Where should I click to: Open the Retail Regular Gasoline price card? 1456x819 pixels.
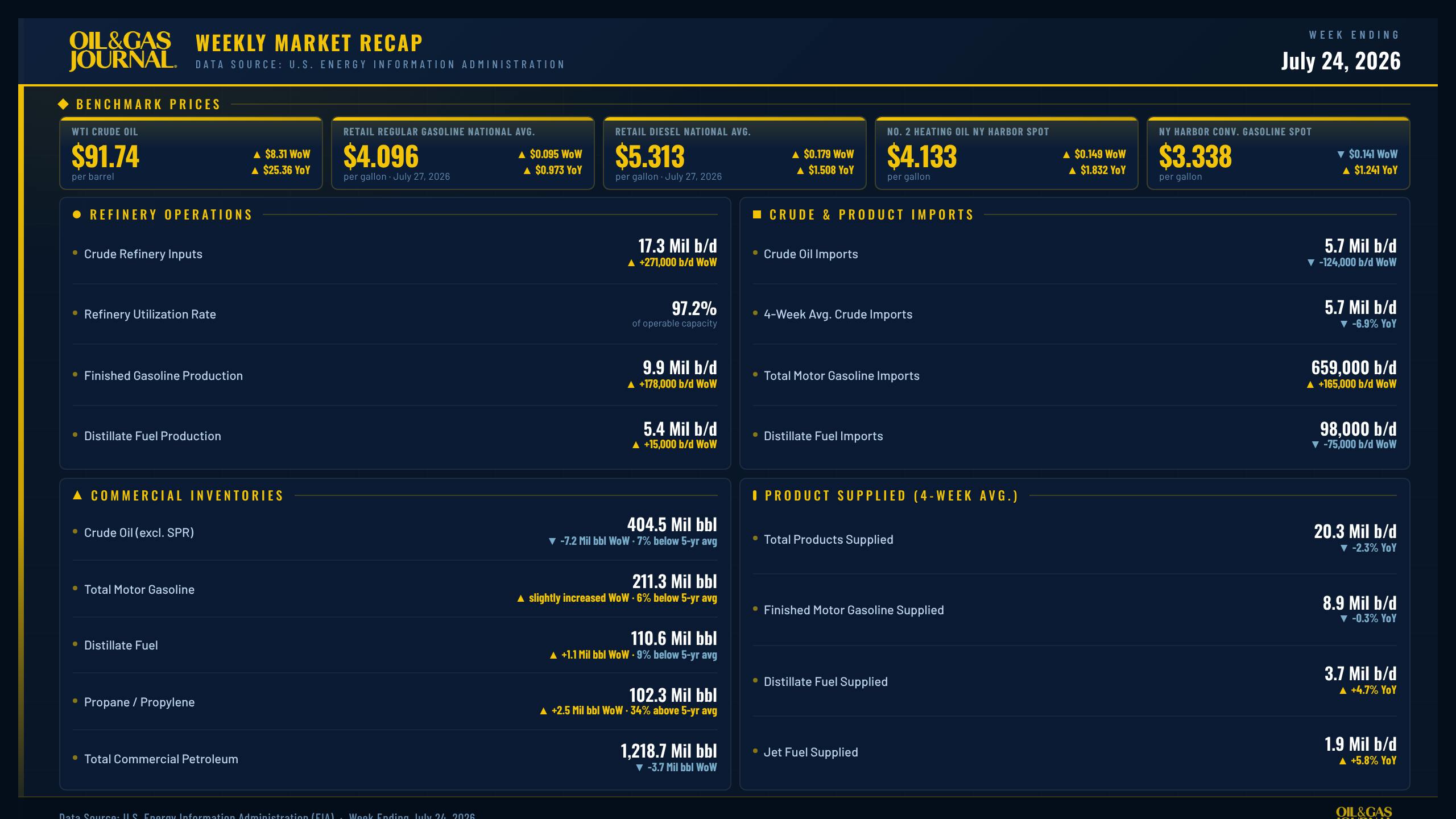[463, 153]
